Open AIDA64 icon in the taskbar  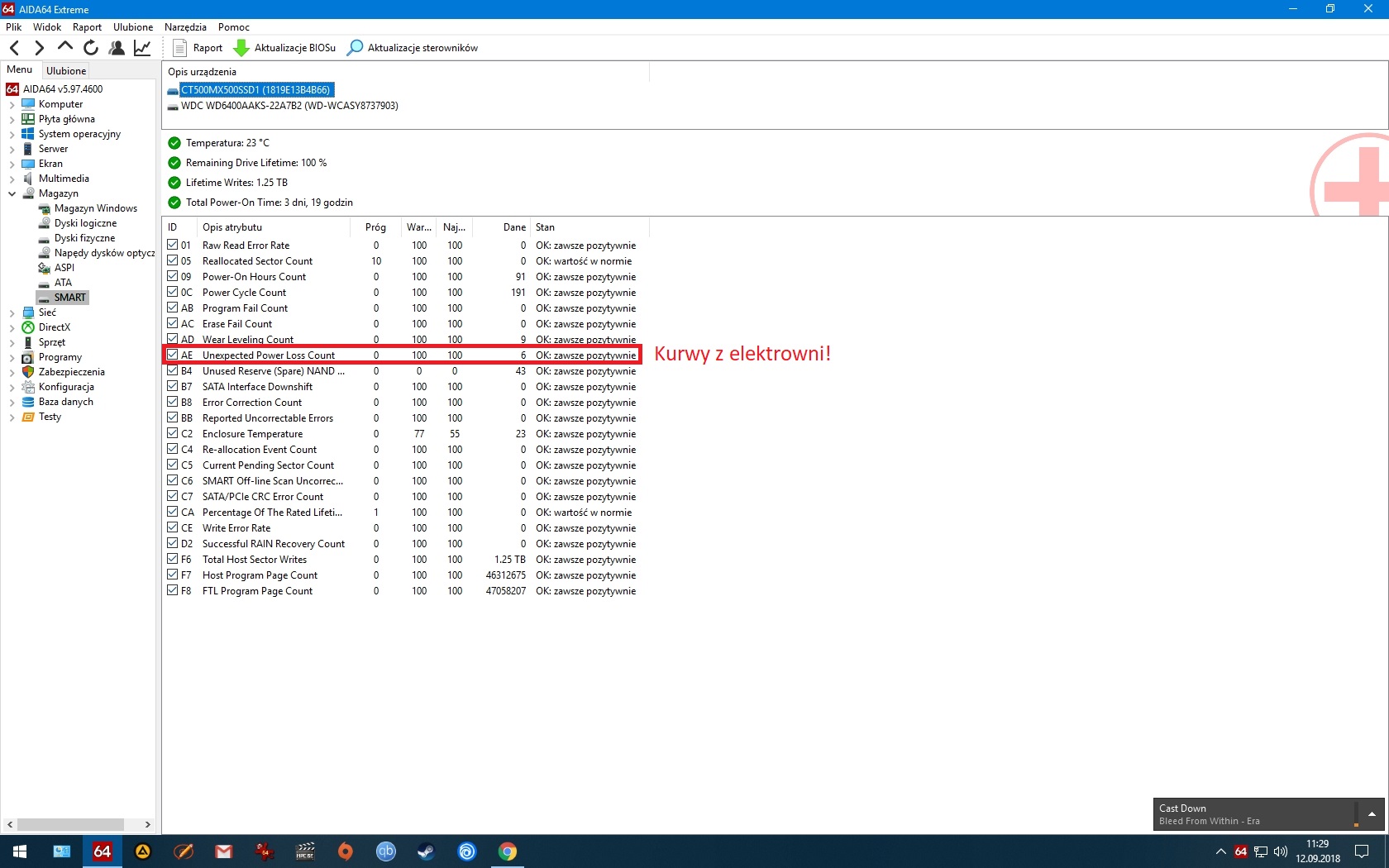tap(103, 851)
